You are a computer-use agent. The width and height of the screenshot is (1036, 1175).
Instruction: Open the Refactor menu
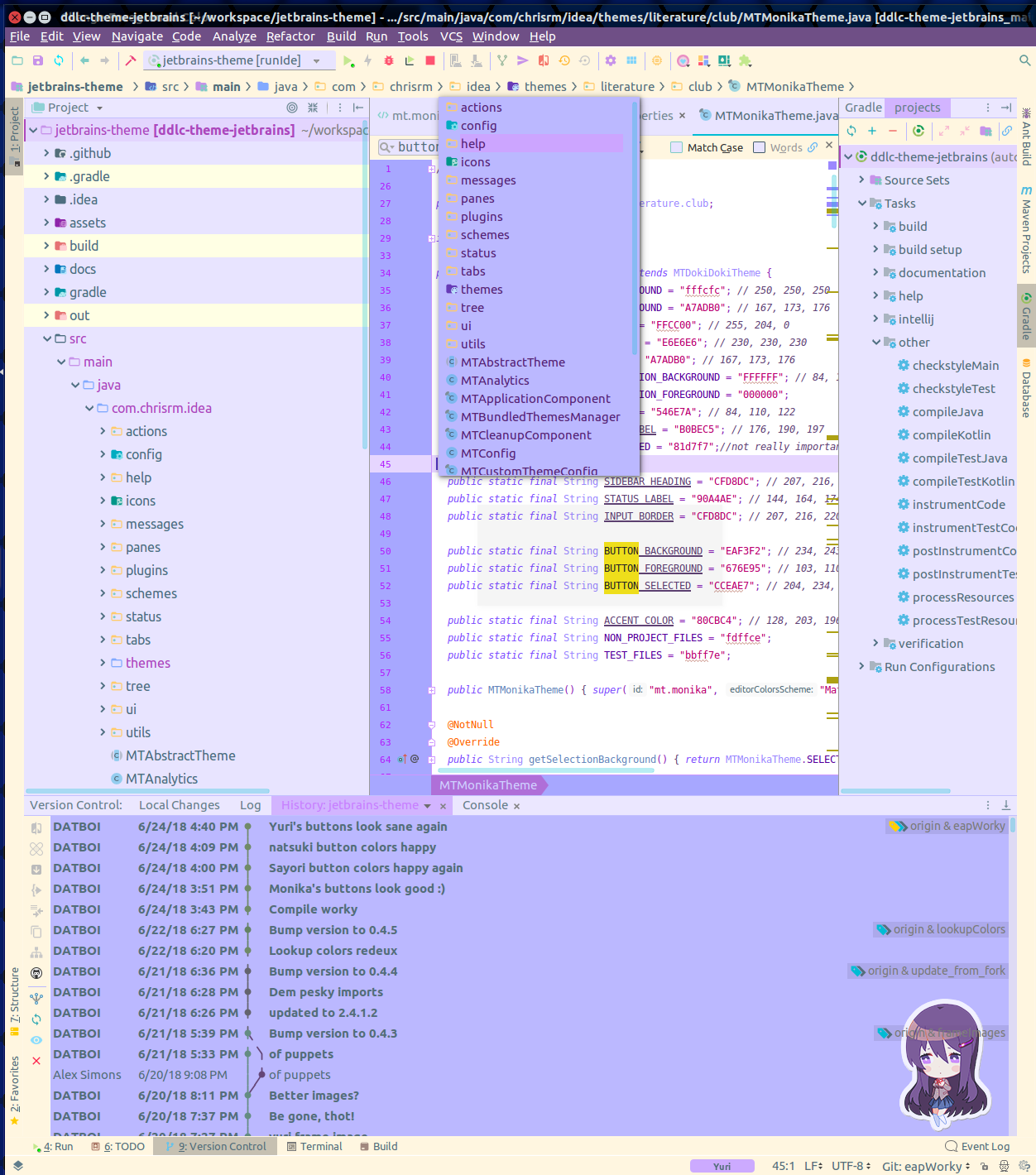click(x=290, y=36)
